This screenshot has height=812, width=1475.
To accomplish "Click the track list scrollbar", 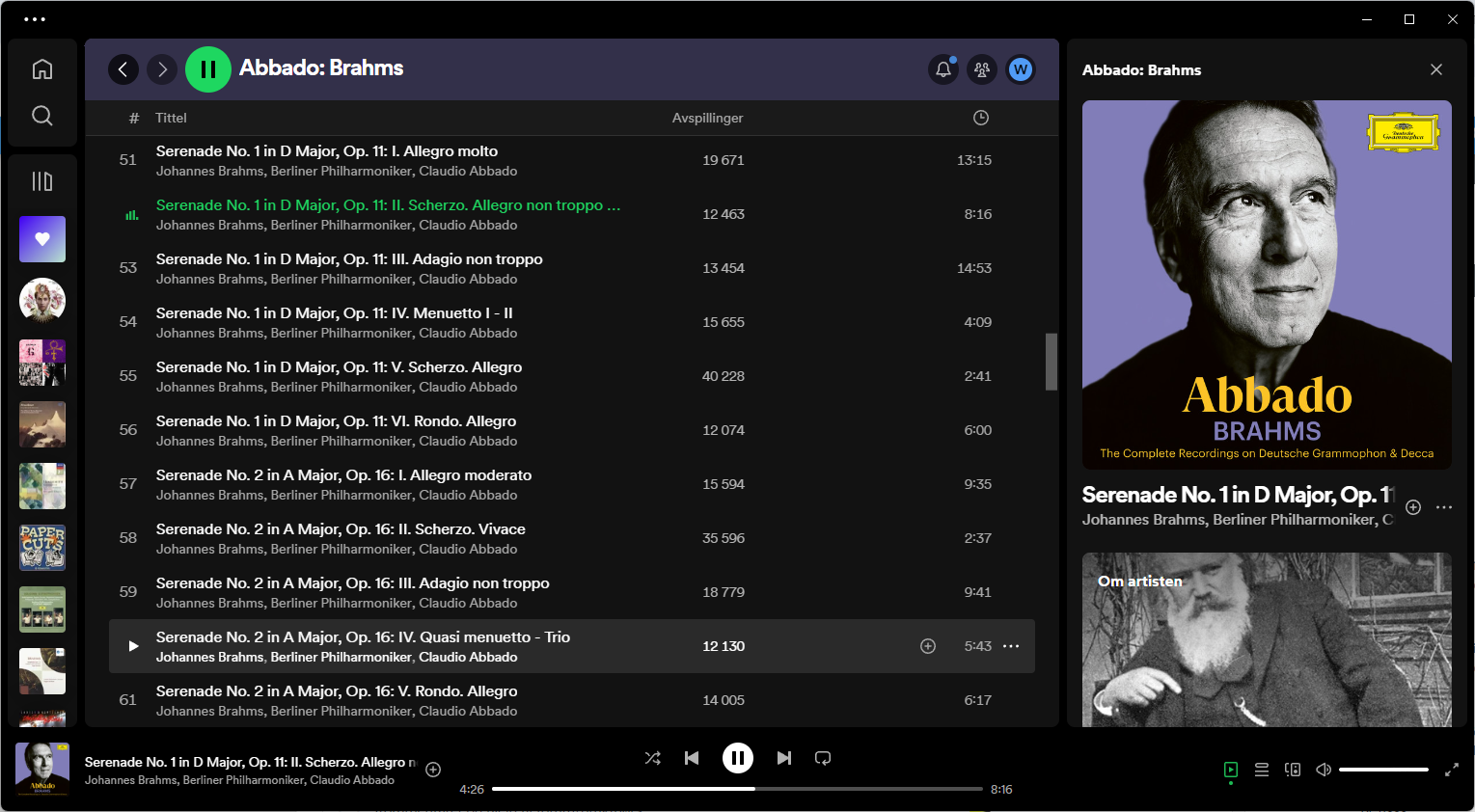I will [x=1052, y=362].
